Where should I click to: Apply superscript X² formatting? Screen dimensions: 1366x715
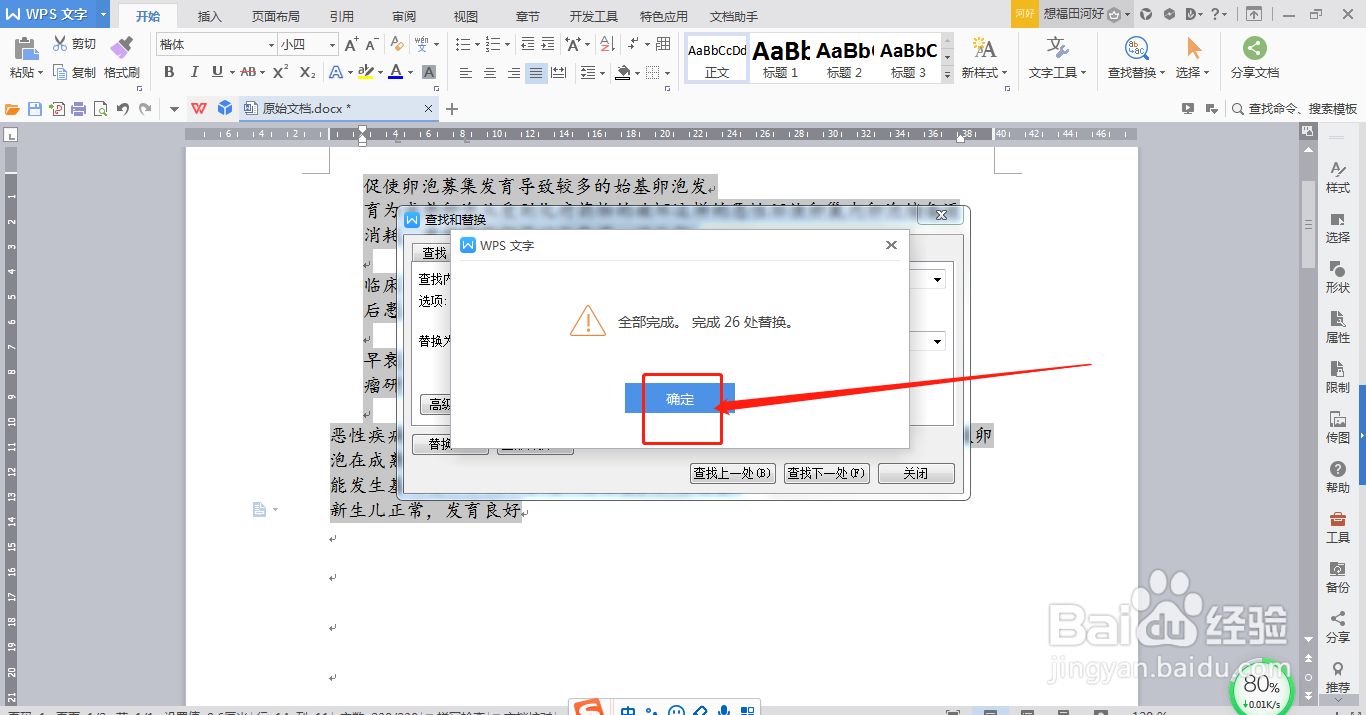[x=280, y=72]
